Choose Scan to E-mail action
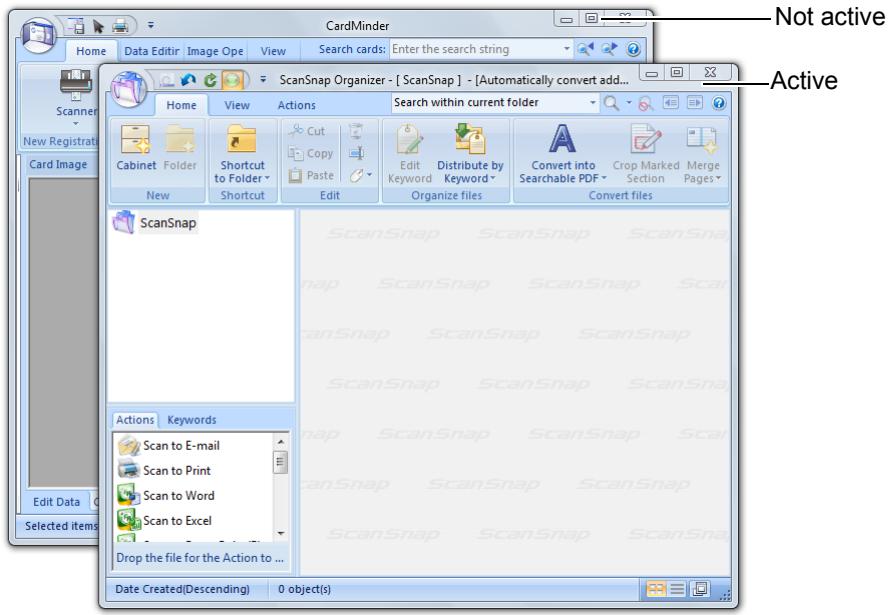The image size is (890, 615). (x=169, y=445)
